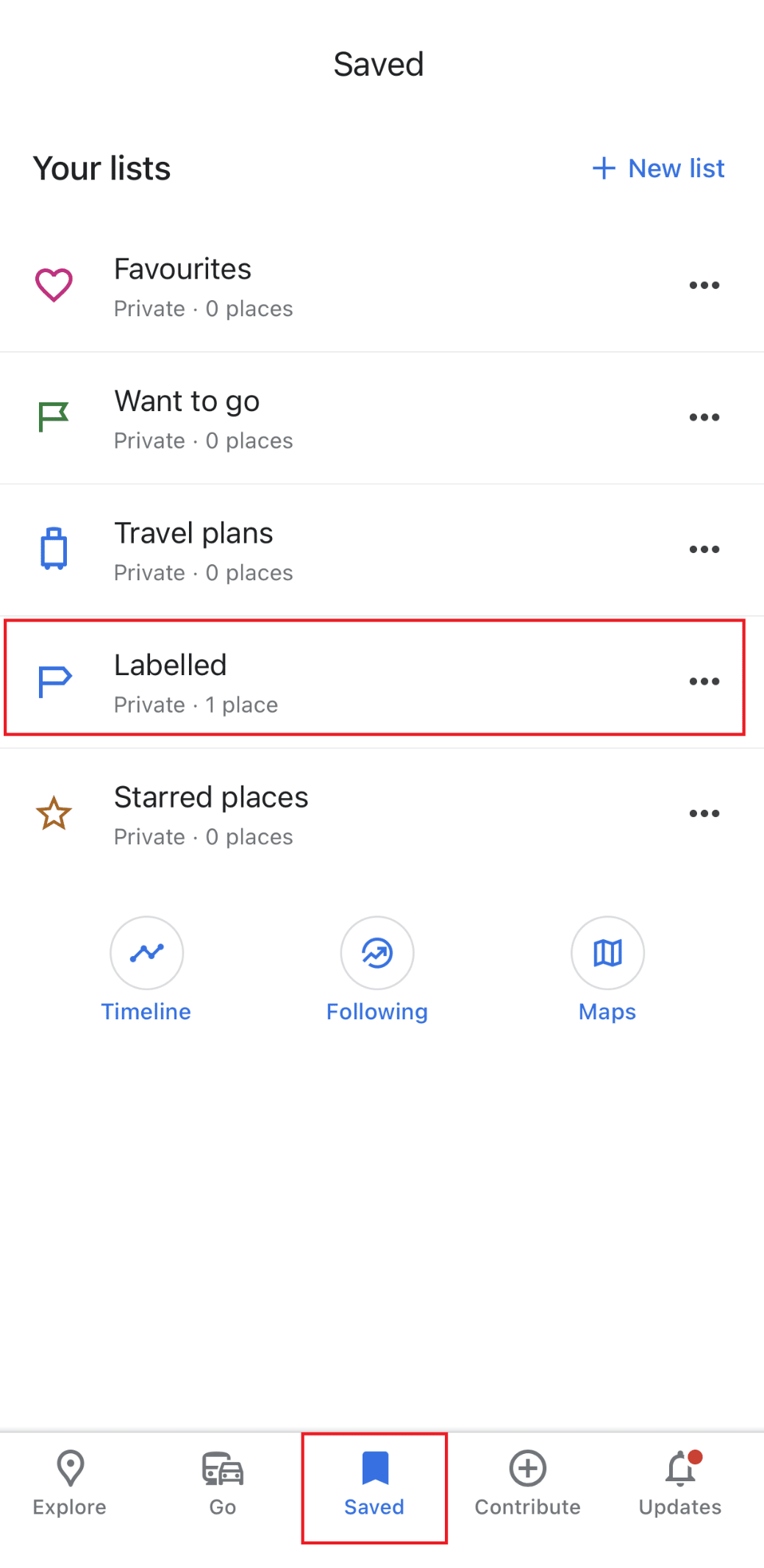The height and width of the screenshot is (1568, 764).
Task: Tap the Labelled blue flag icon
Action: pos(54,681)
